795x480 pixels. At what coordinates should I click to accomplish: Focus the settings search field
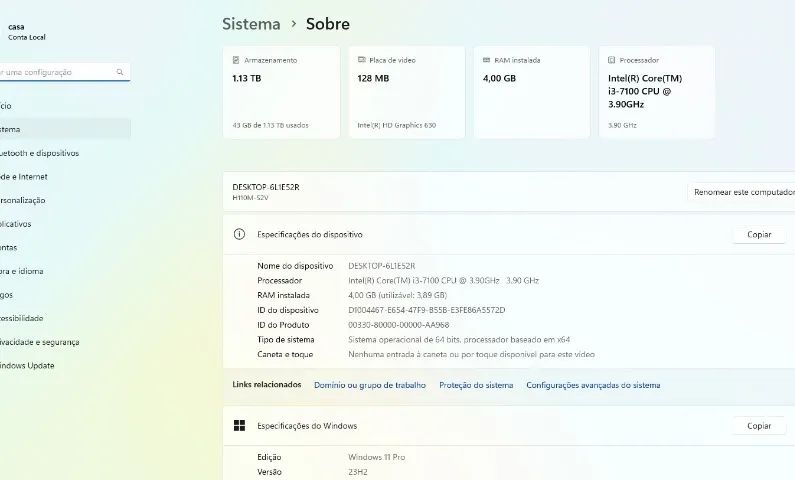(x=65, y=72)
